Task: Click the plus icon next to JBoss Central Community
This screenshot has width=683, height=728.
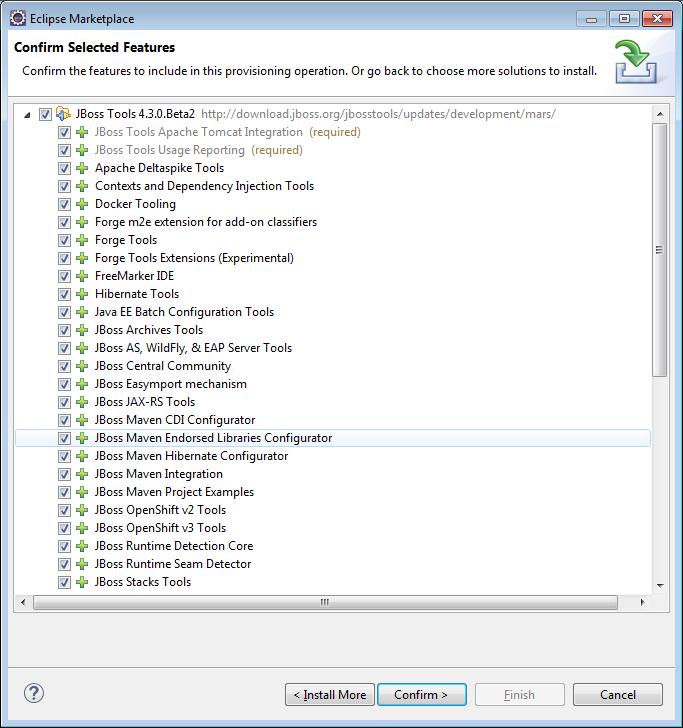Action: pos(82,366)
